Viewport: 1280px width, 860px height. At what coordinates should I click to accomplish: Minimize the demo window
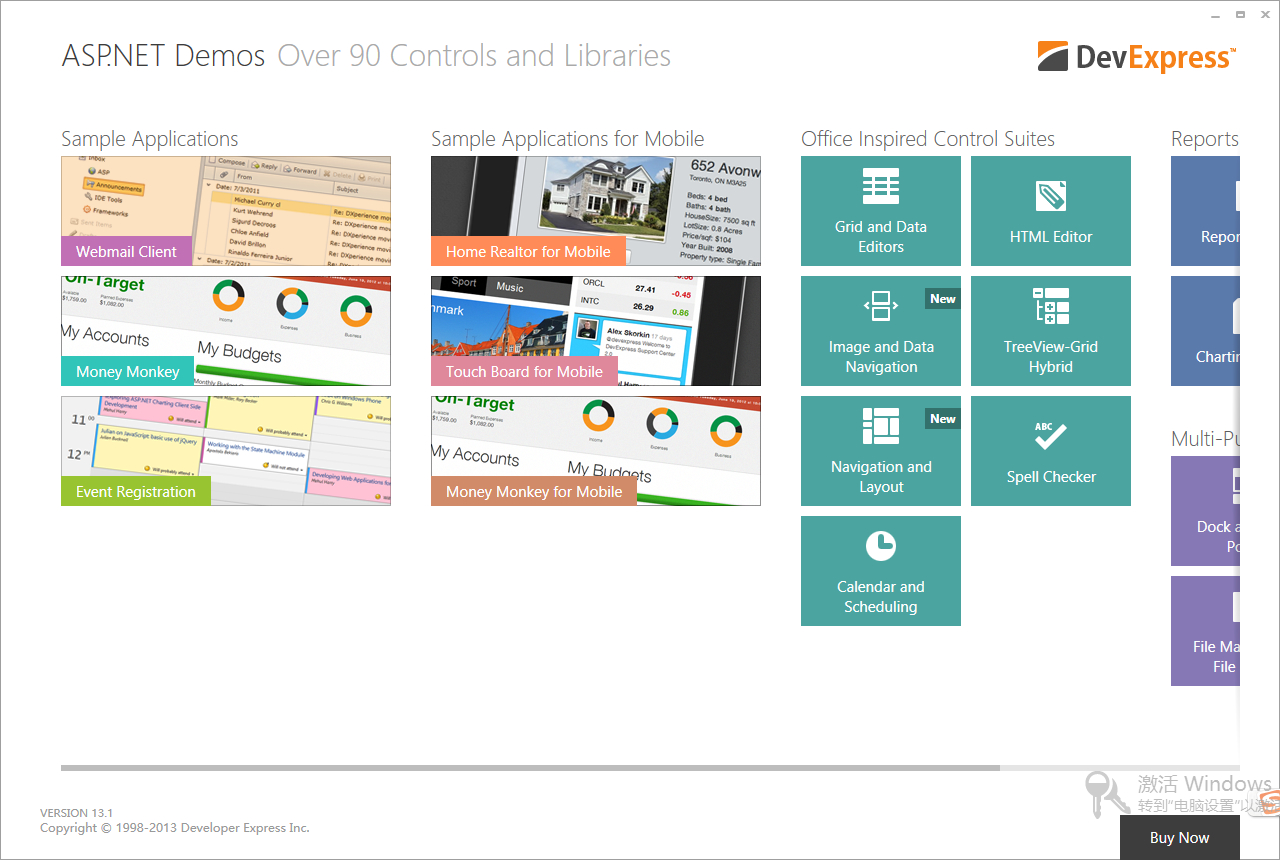click(x=1215, y=15)
